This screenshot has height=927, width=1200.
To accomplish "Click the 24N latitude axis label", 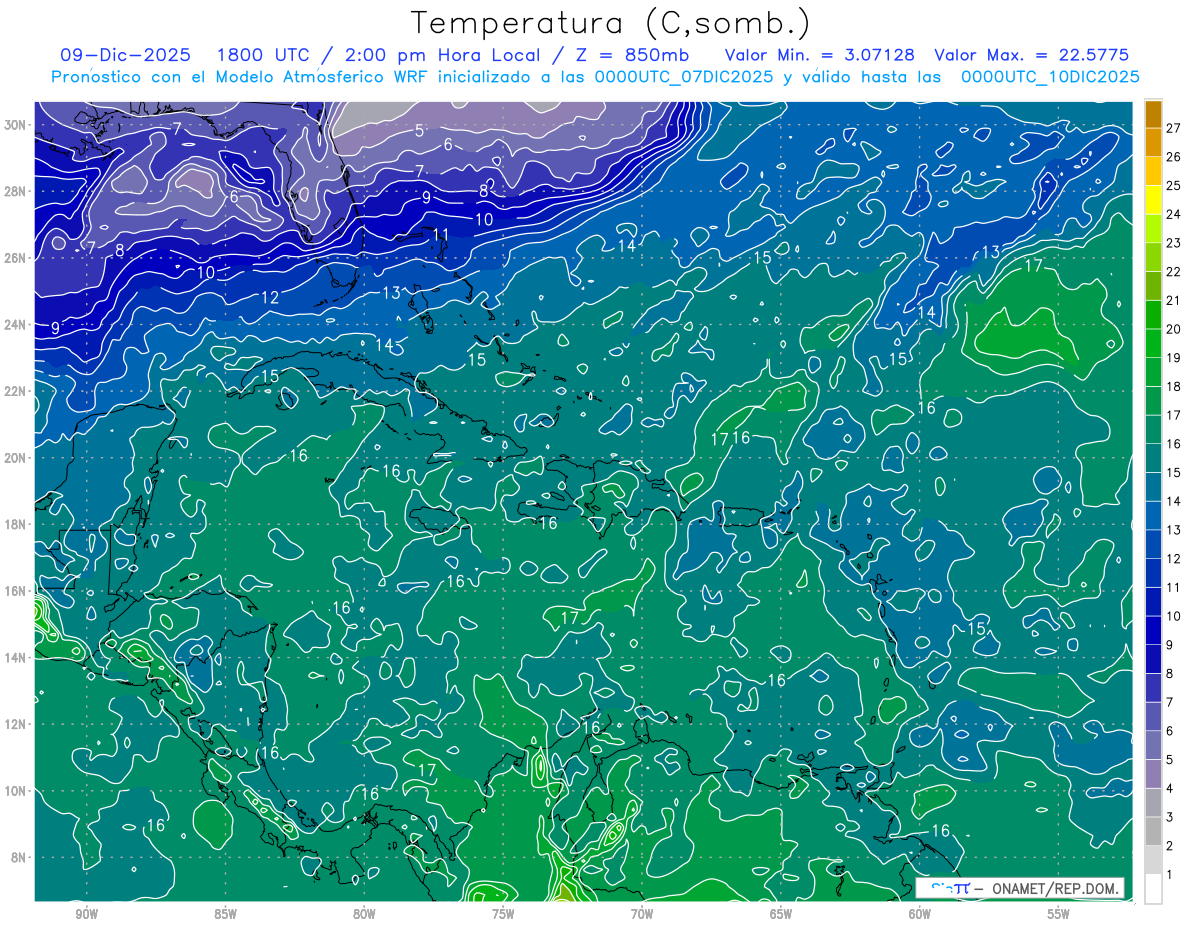I will tap(17, 324).
